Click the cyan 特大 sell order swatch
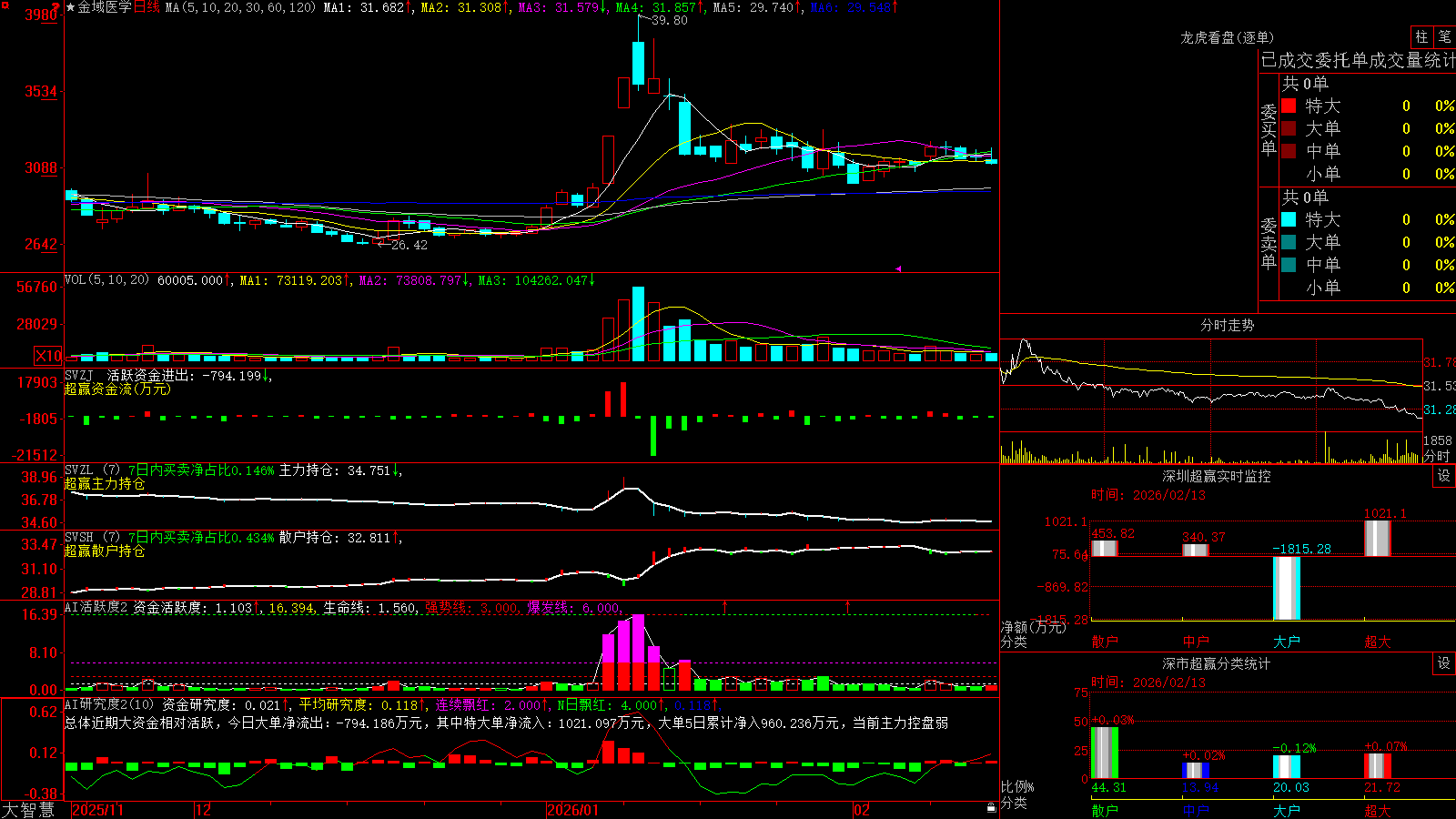 coord(1289,219)
